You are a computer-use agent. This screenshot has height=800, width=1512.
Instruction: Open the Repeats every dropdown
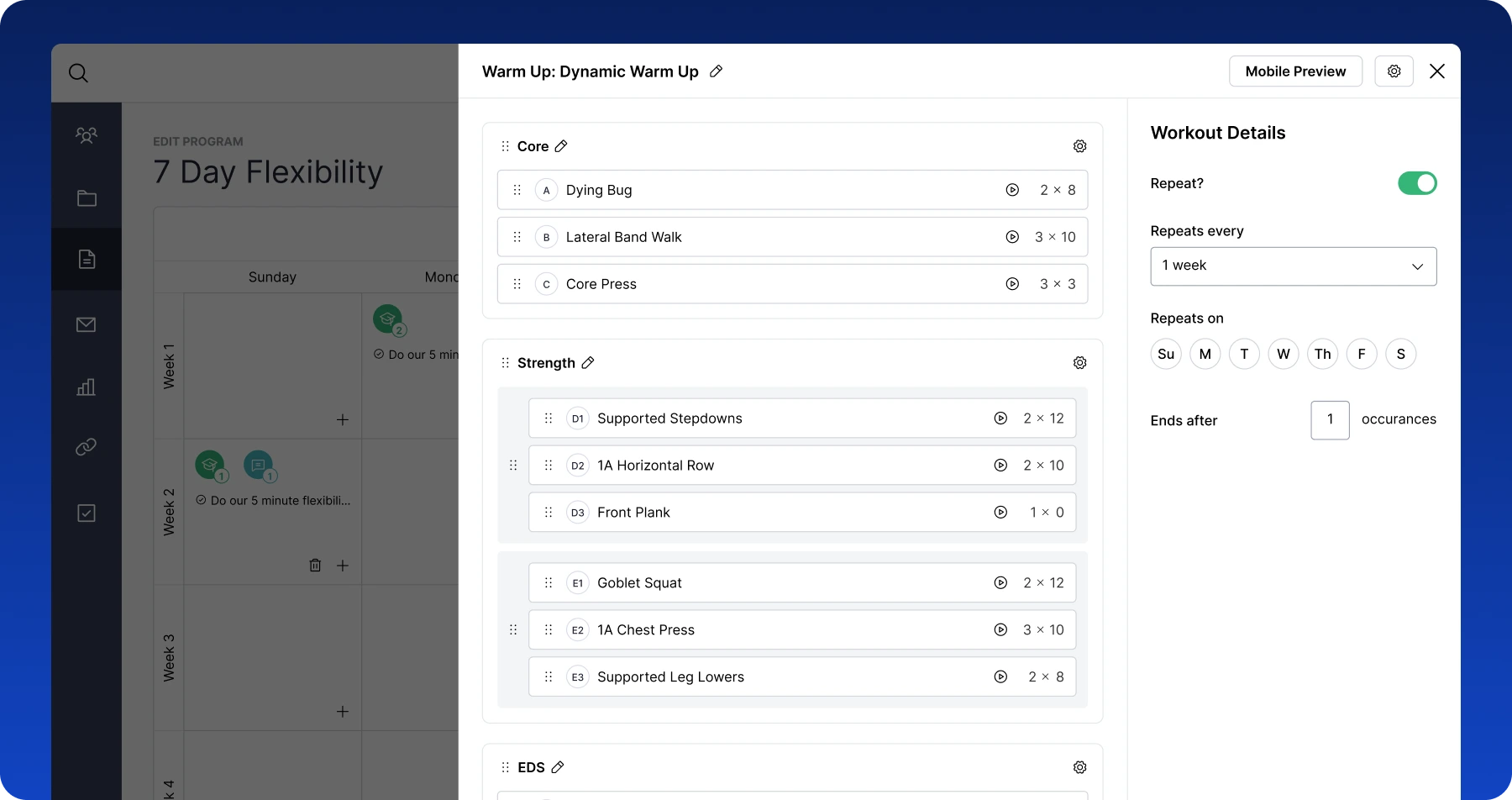click(1293, 266)
